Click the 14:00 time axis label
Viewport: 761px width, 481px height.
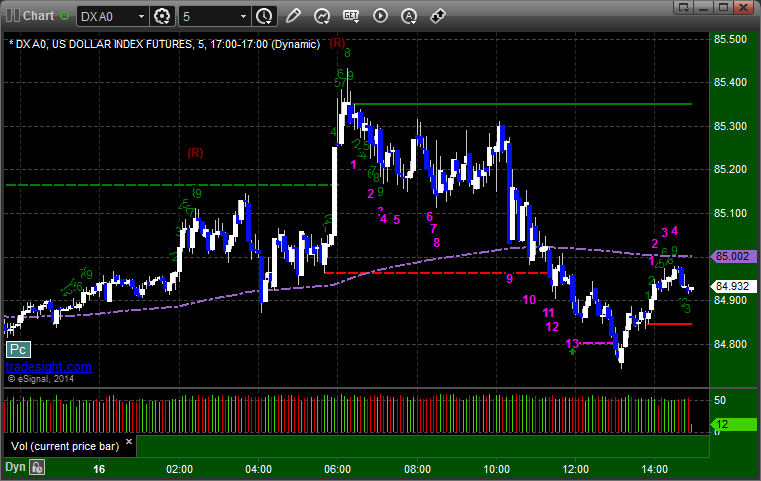pyautogui.click(x=655, y=469)
